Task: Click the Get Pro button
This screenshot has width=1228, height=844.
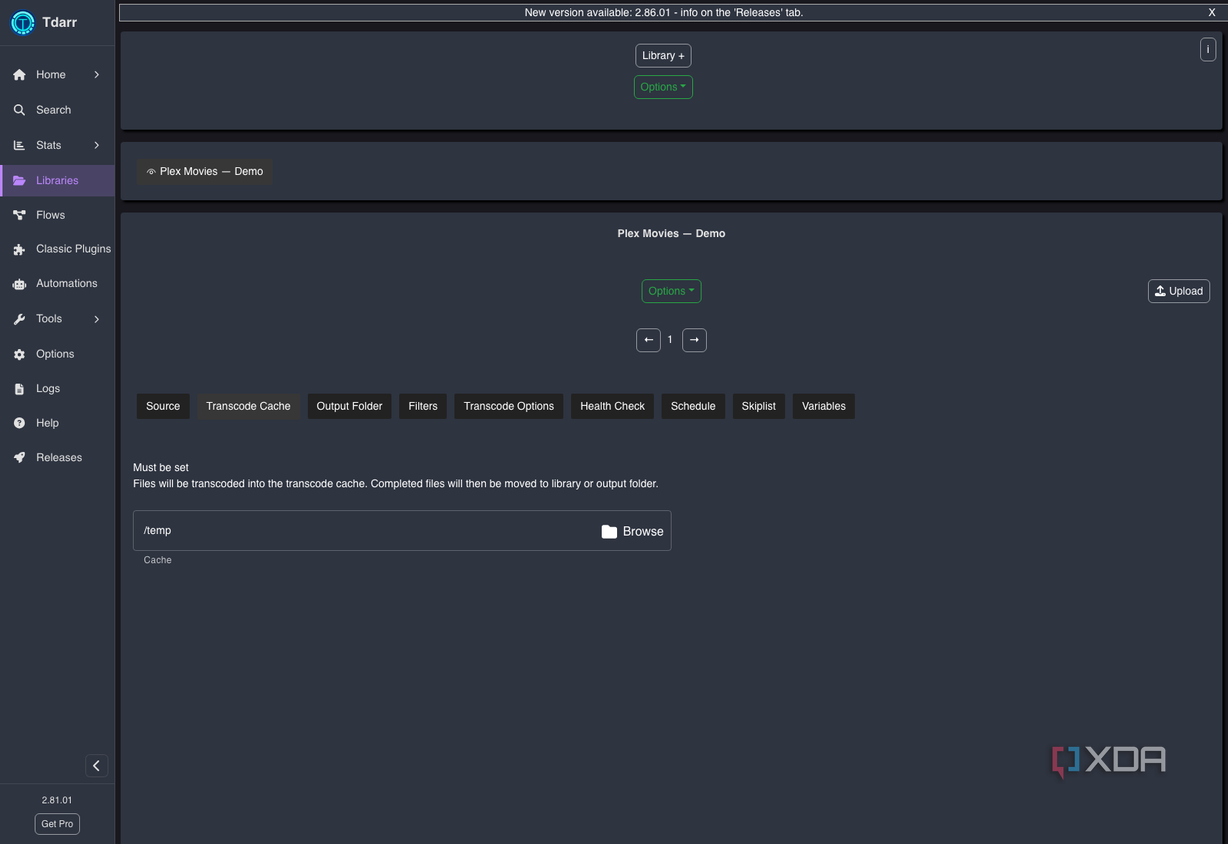Action: (x=57, y=824)
